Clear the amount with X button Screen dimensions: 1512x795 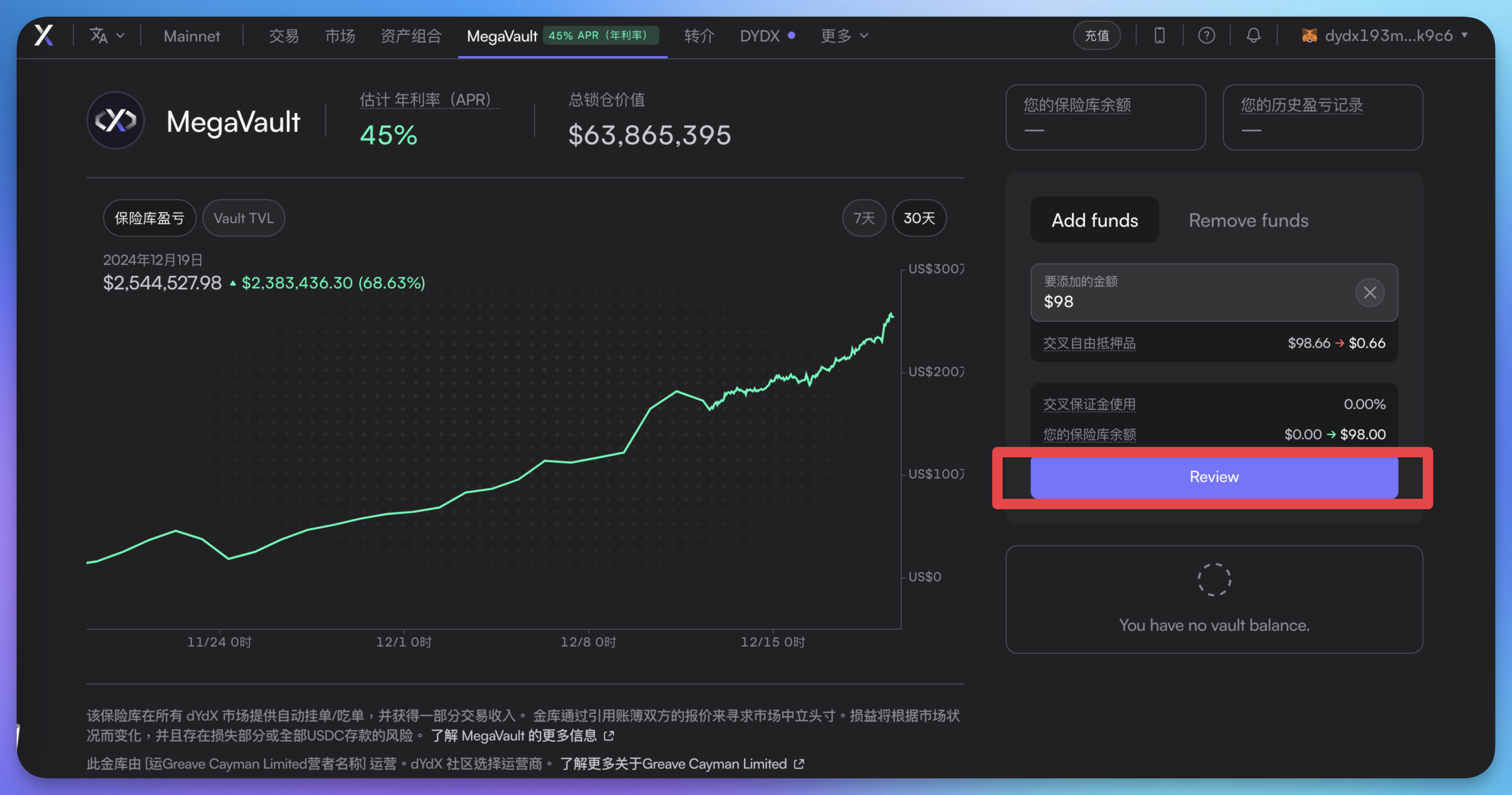[1370, 292]
